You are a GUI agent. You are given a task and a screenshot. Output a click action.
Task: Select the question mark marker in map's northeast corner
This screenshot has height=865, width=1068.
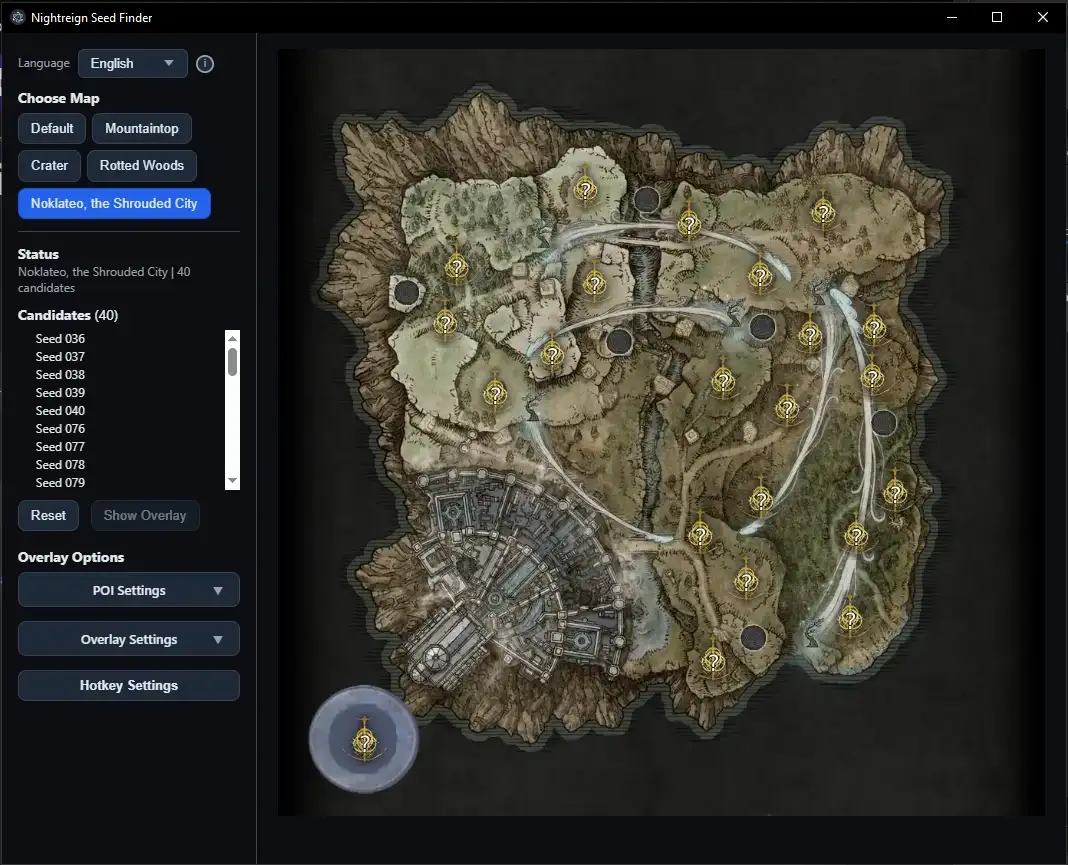point(823,211)
